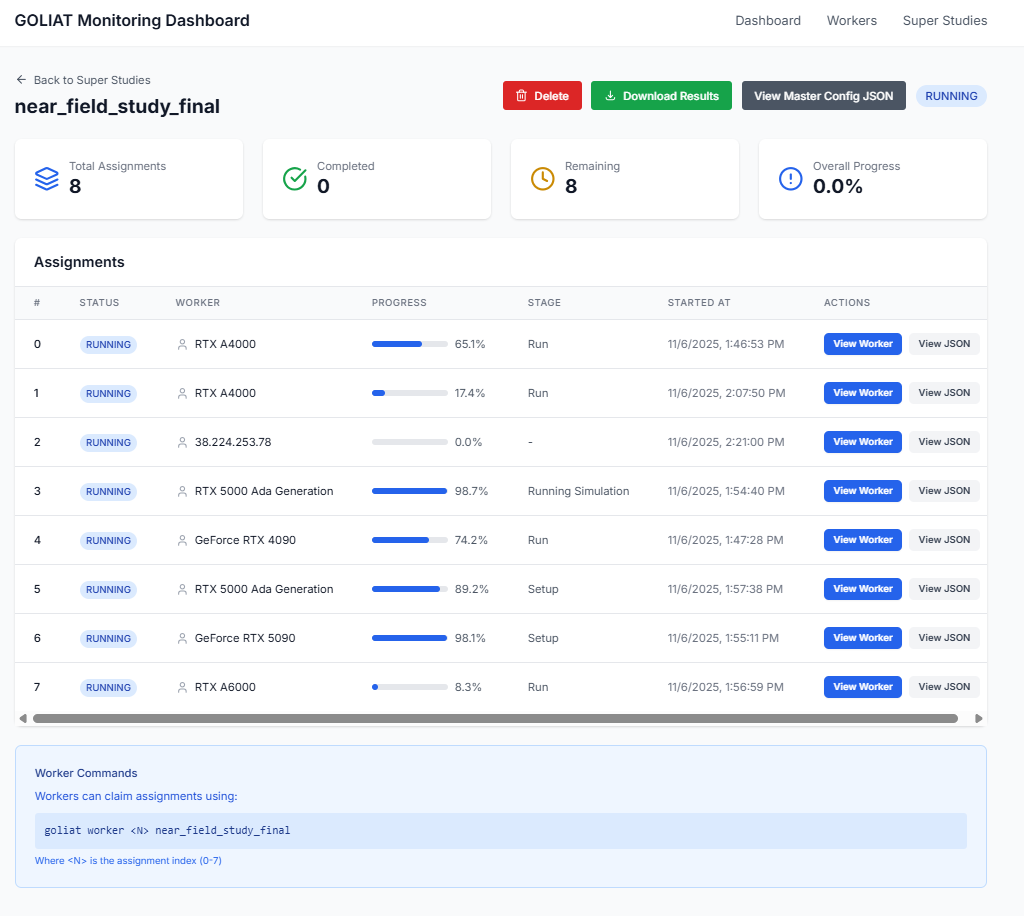Viewport: 1024px width, 916px height.
Task: Click the user icon beside GeForce RTX 4090
Action: [x=182, y=540]
